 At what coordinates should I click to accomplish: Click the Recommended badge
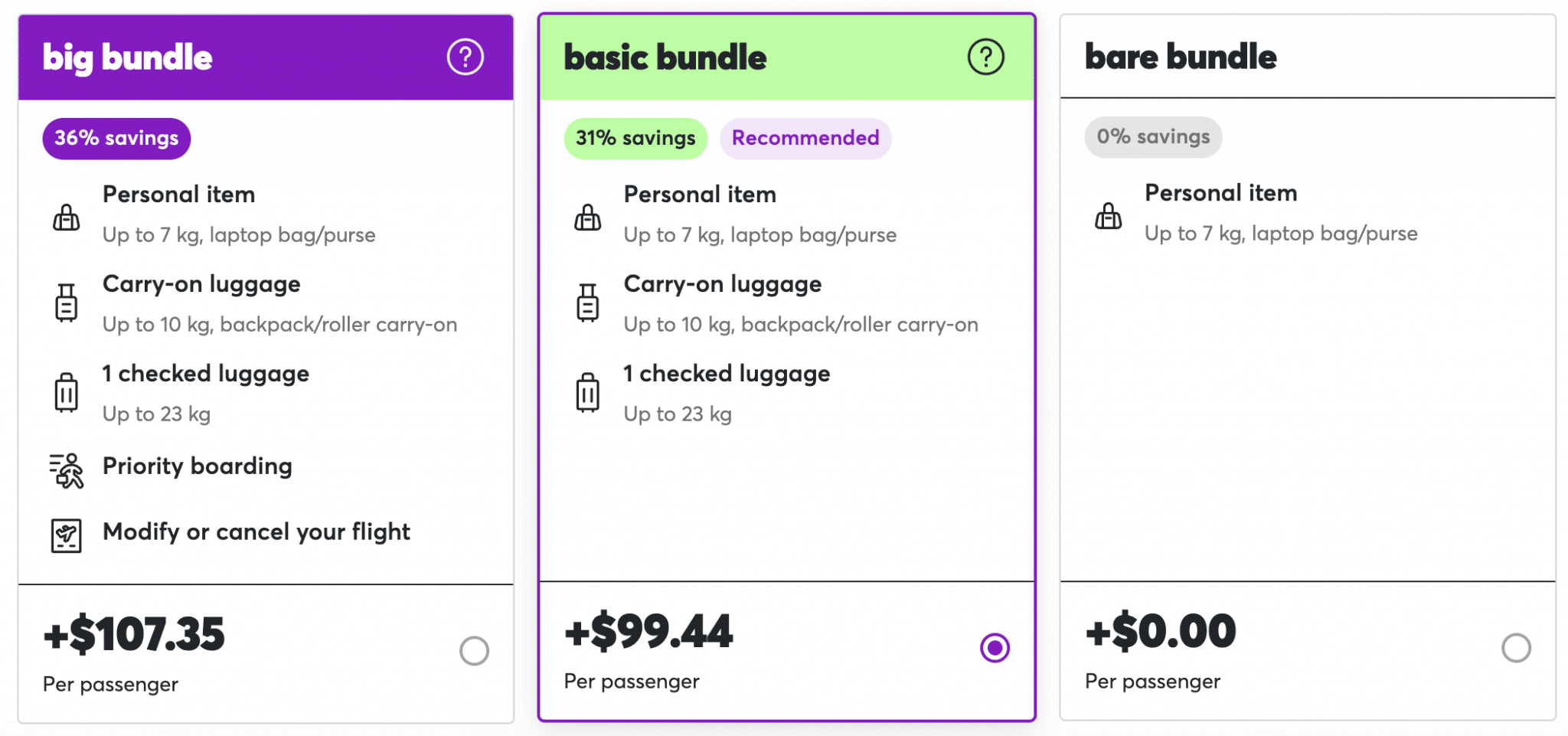(x=805, y=138)
